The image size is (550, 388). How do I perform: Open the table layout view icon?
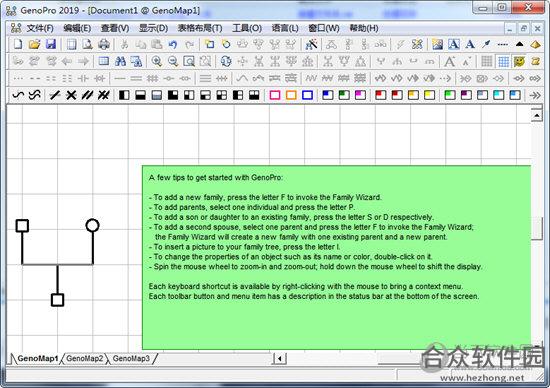pos(103,61)
